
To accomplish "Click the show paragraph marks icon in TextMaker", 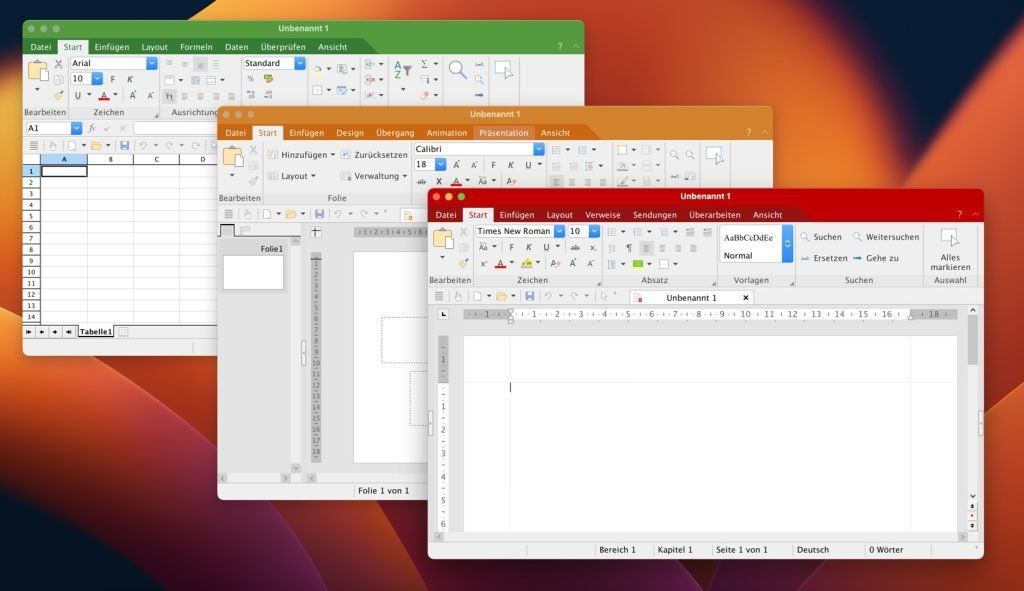I will point(627,247).
